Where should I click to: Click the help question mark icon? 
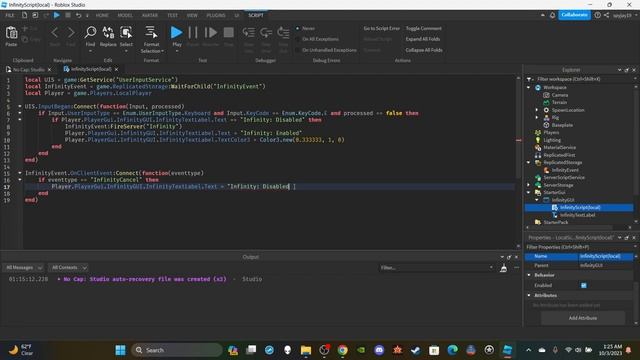click(x=598, y=15)
